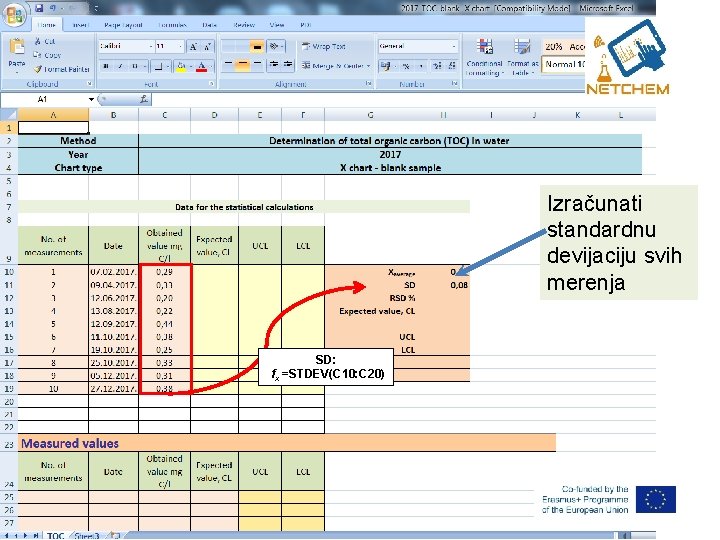Screen dimensions: 720x540
Task: Switch to the Home tab
Action: 46,25
